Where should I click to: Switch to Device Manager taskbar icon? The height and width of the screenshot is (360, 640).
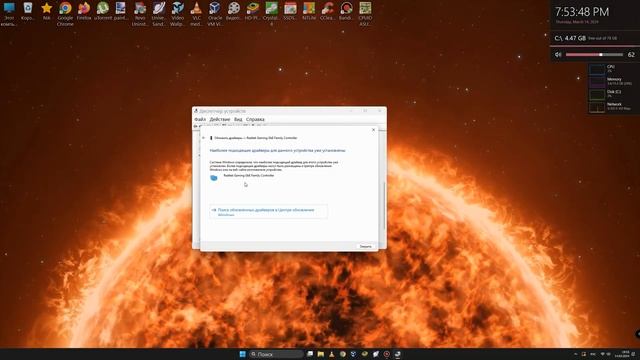point(397,354)
